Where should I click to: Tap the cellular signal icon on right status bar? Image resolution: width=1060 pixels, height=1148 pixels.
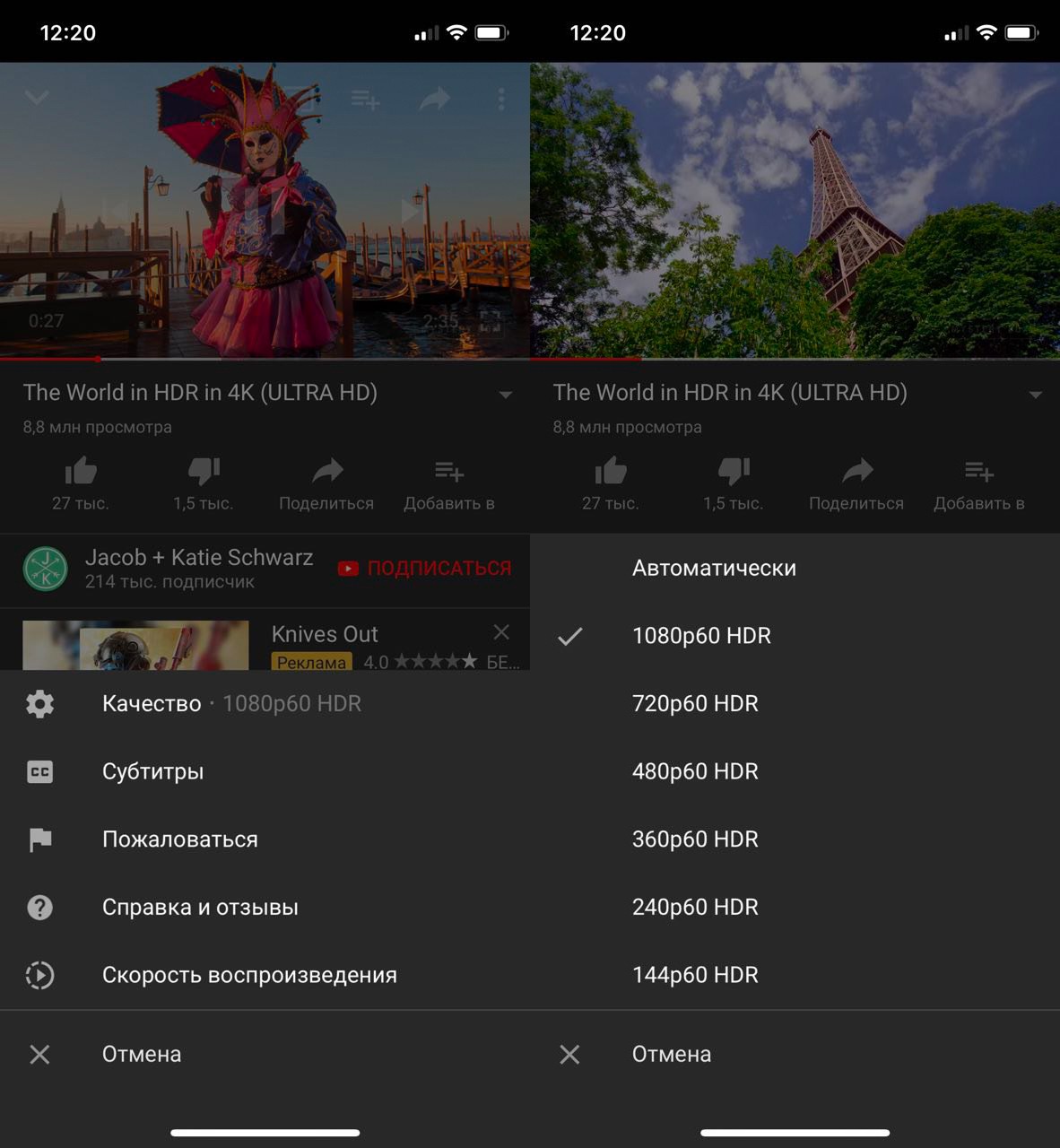[957, 34]
